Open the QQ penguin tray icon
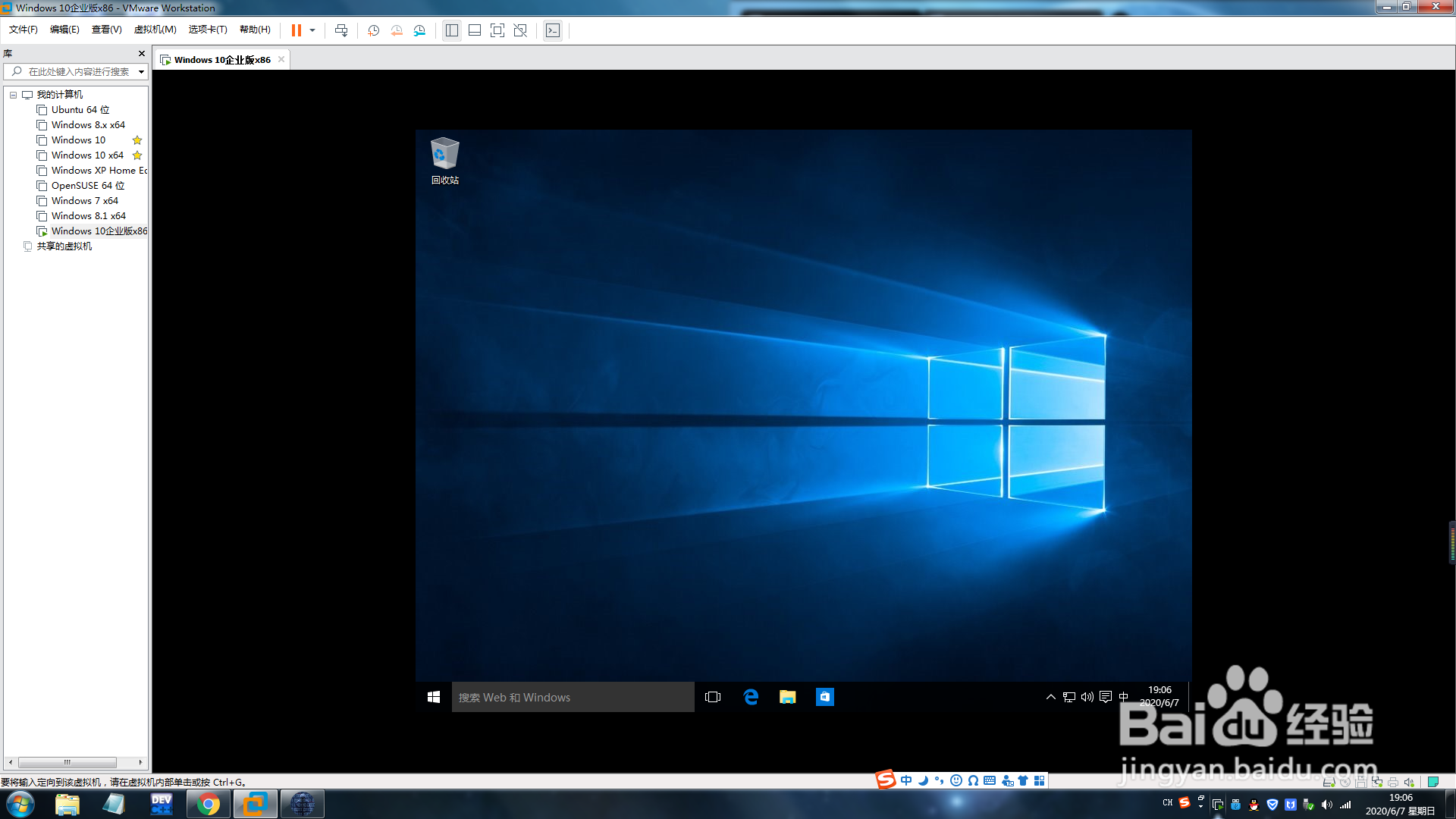Screen dimensions: 1456x819 [1254, 805]
